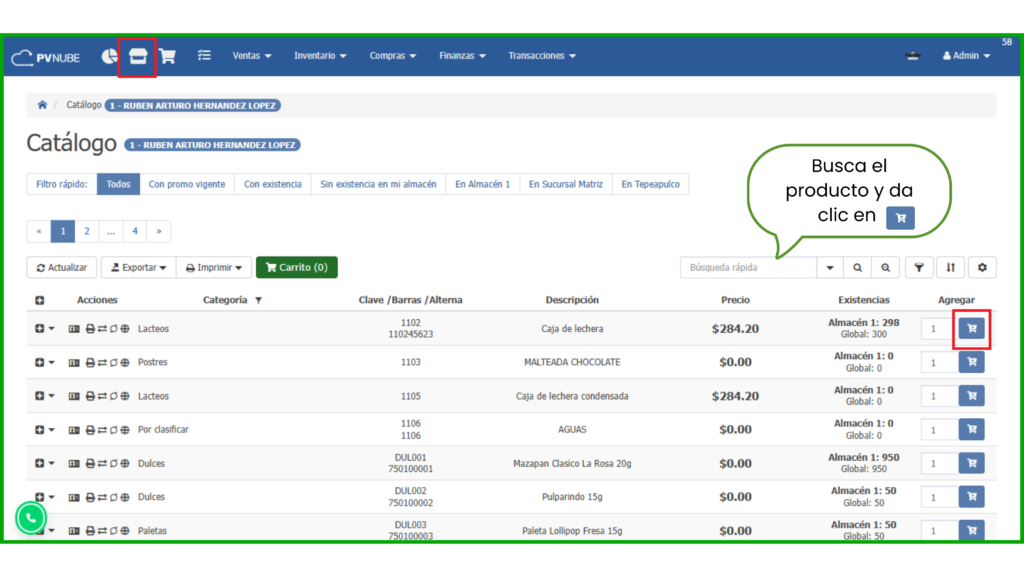Screen dimensions: 1024x576
Task: Open the sort order icon button
Action: point(950,267)
